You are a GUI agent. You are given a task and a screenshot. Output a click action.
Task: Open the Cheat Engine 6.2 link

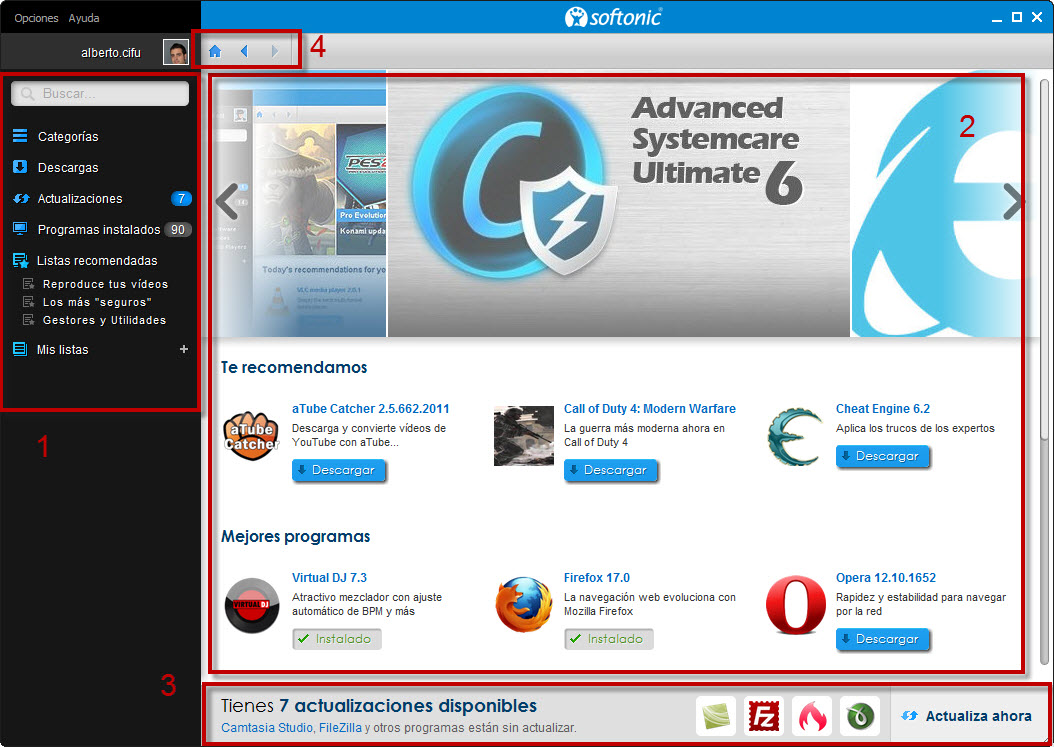pyautogui.click(x=885, y=408)
